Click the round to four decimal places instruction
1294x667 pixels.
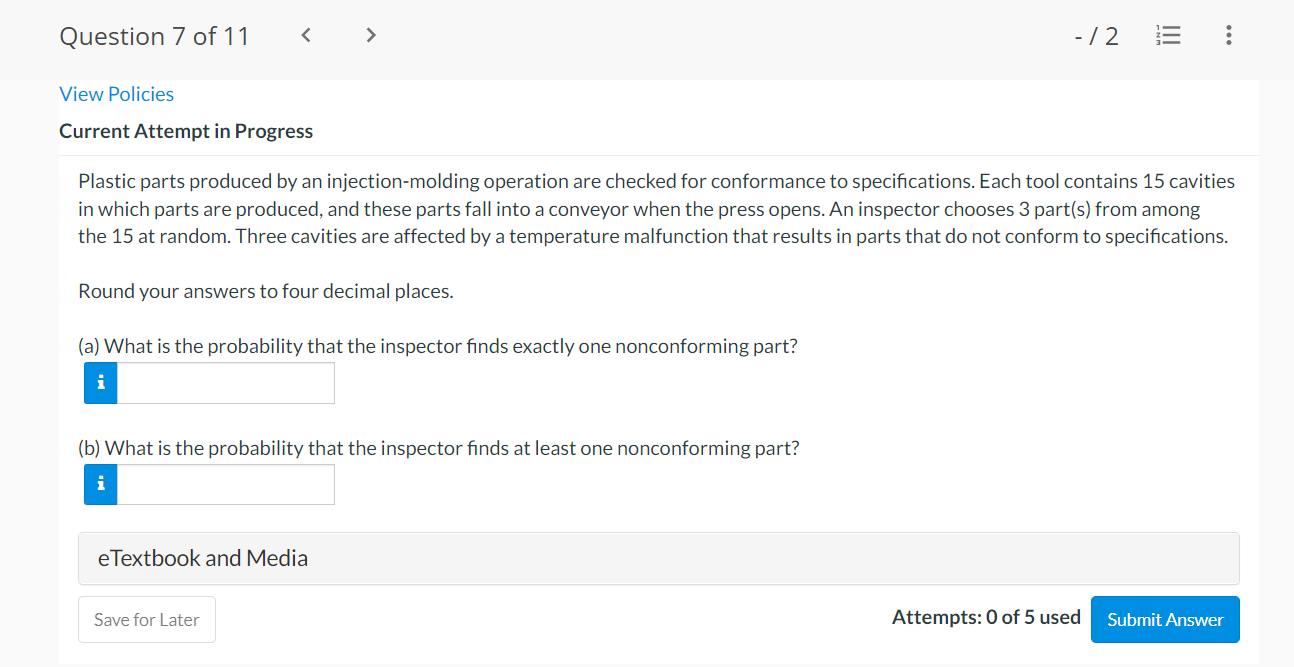(x=266, y=292)
